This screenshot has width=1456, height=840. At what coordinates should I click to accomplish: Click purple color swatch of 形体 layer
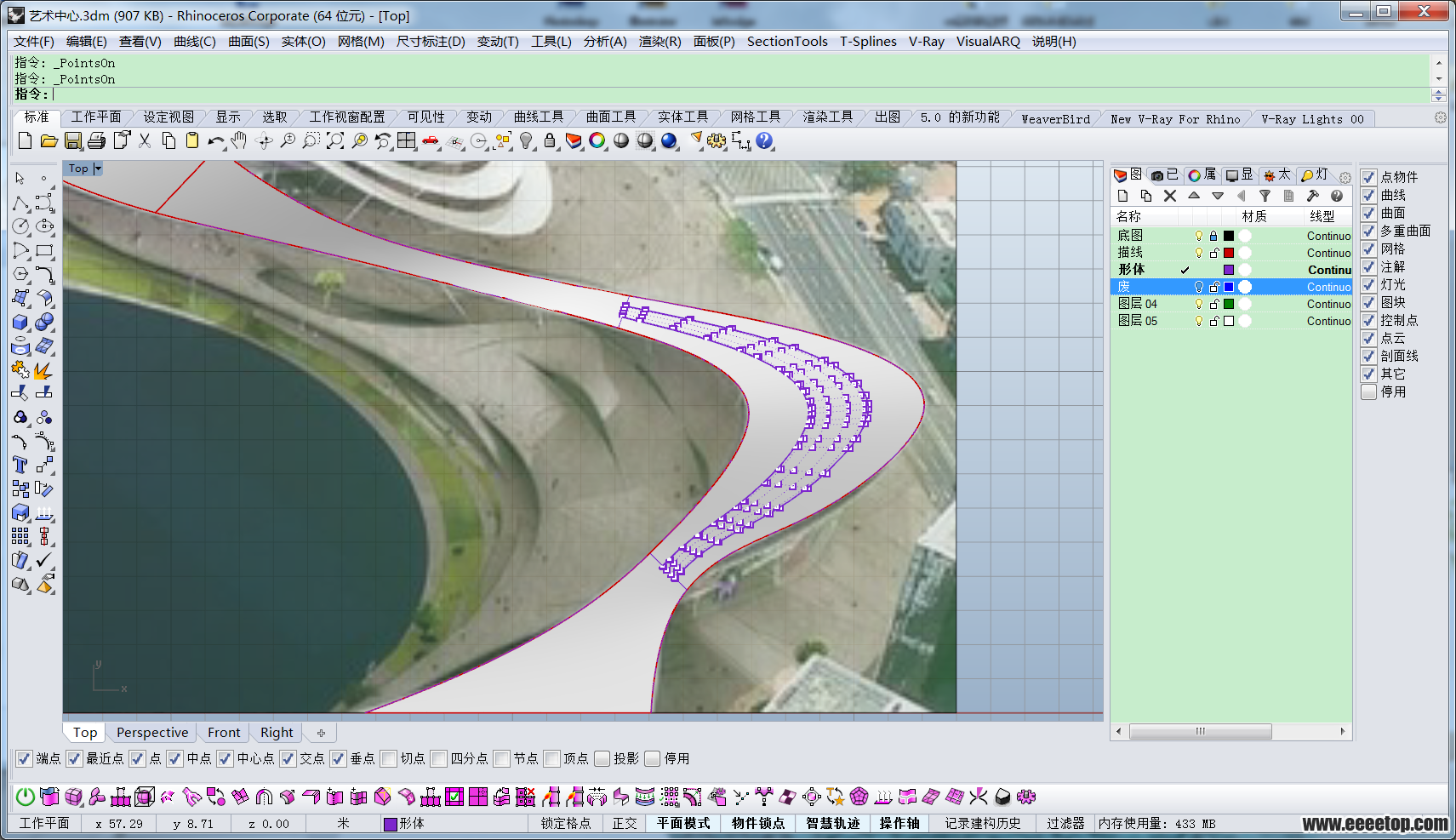tap(1229, 270)
